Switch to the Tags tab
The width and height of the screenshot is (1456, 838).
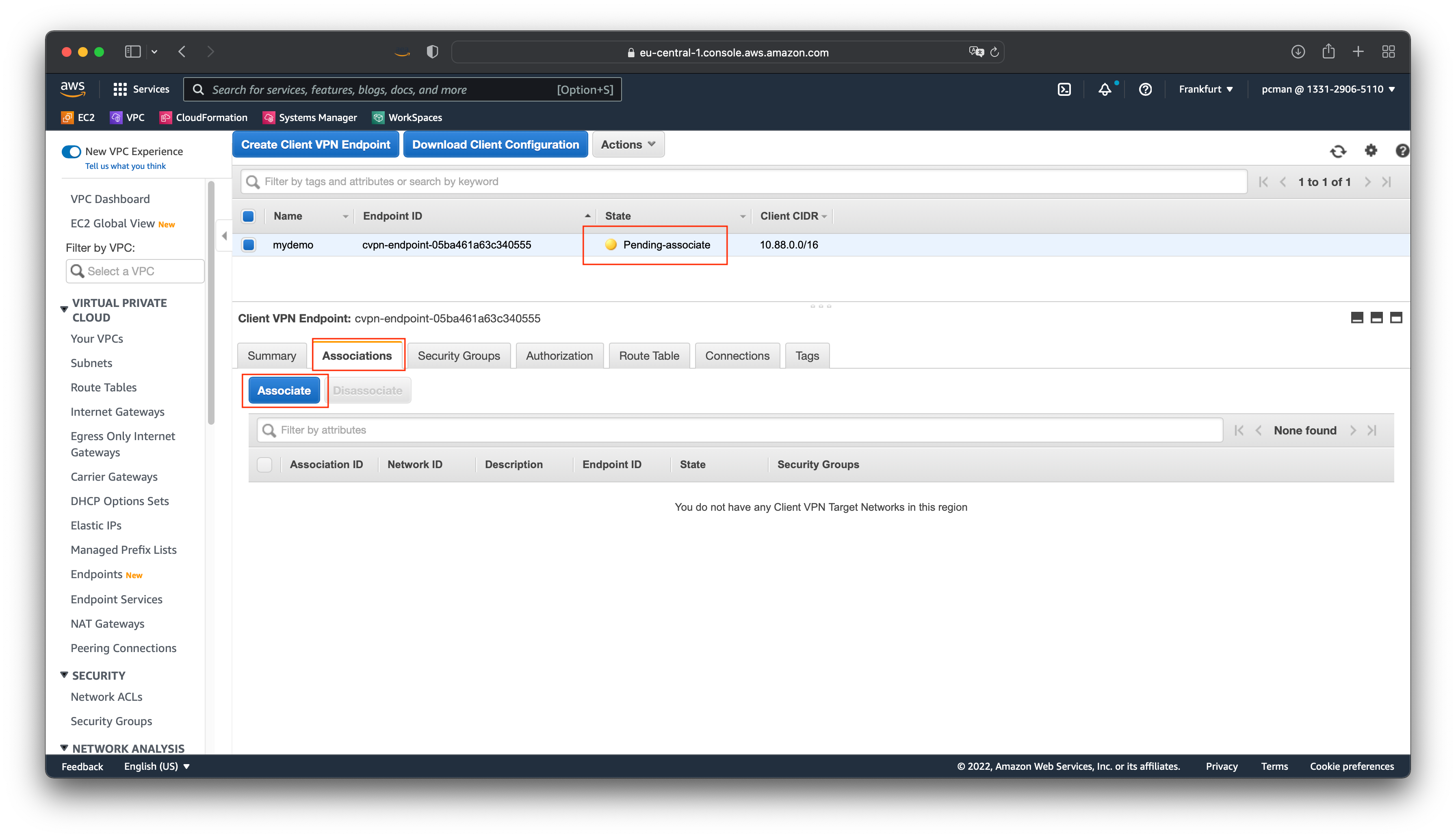[806, 356]
